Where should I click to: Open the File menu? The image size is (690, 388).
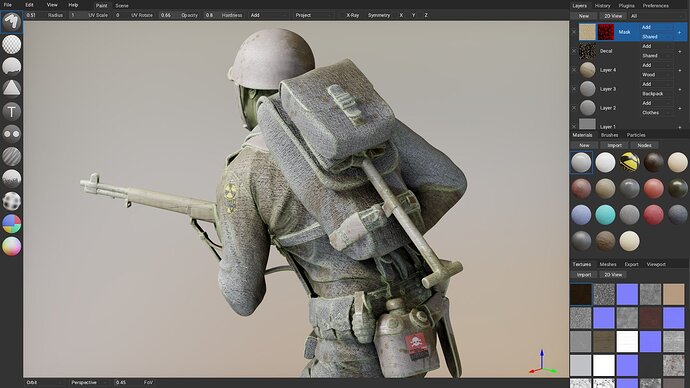[8, 5]
